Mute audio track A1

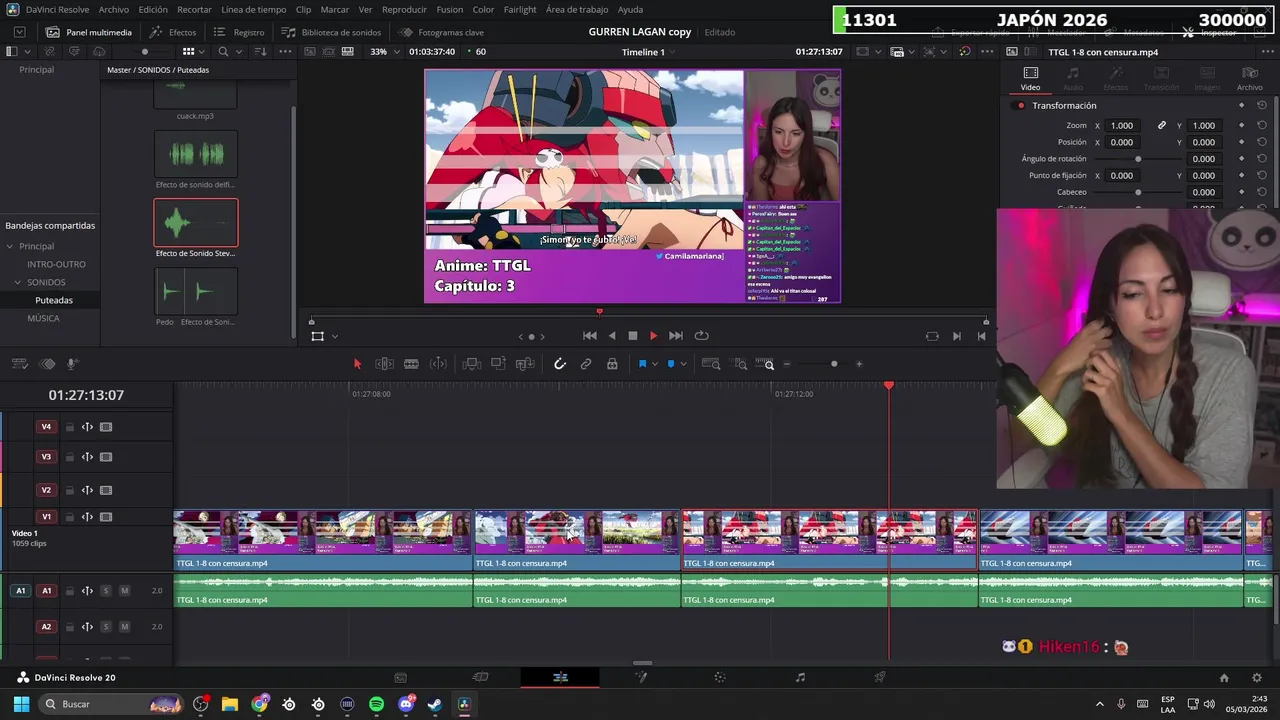click(x=124, y=591)
